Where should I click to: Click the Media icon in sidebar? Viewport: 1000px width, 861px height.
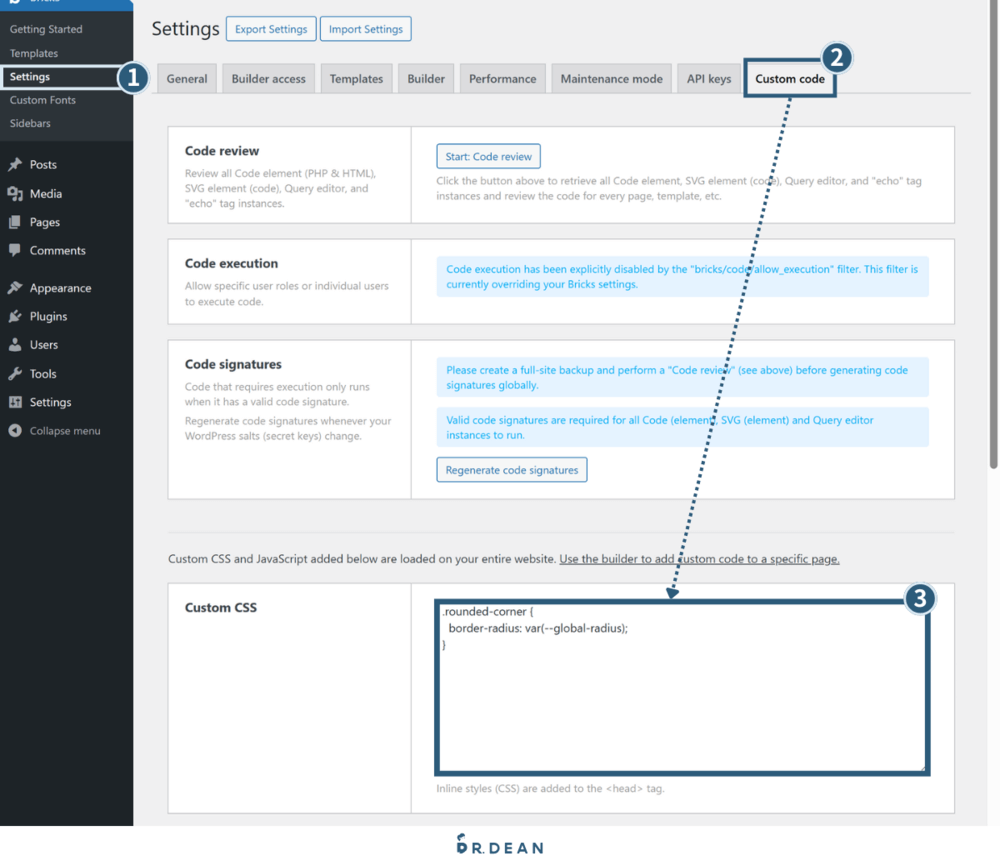pyautogui.click(x=15, y=194)
